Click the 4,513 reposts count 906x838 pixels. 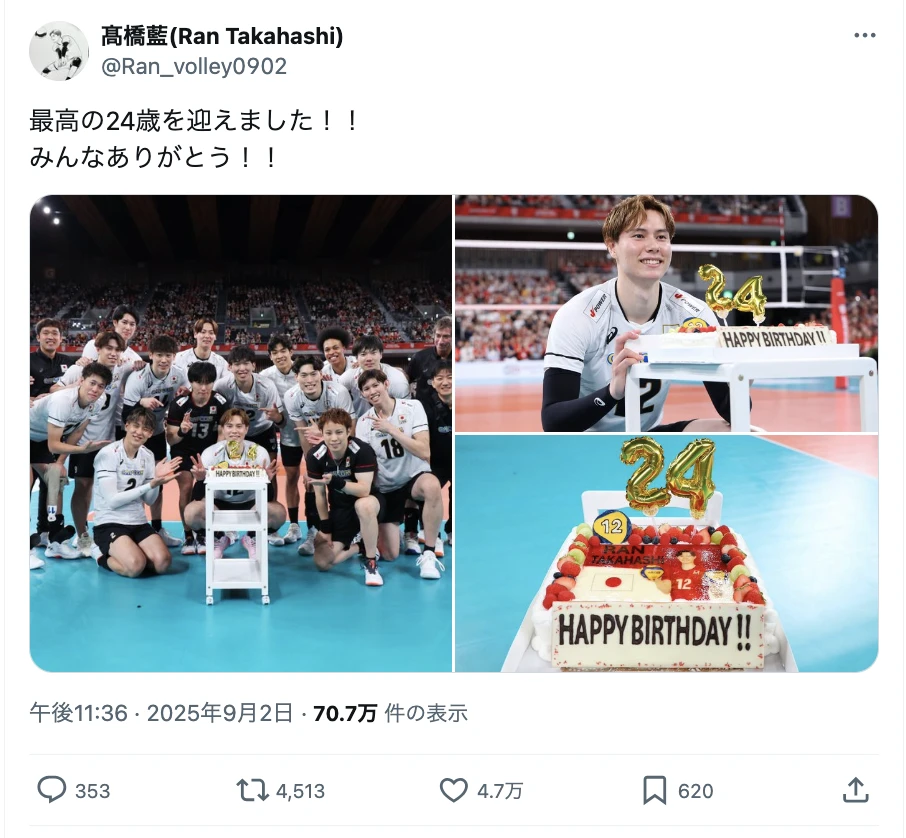click(300, 791)
